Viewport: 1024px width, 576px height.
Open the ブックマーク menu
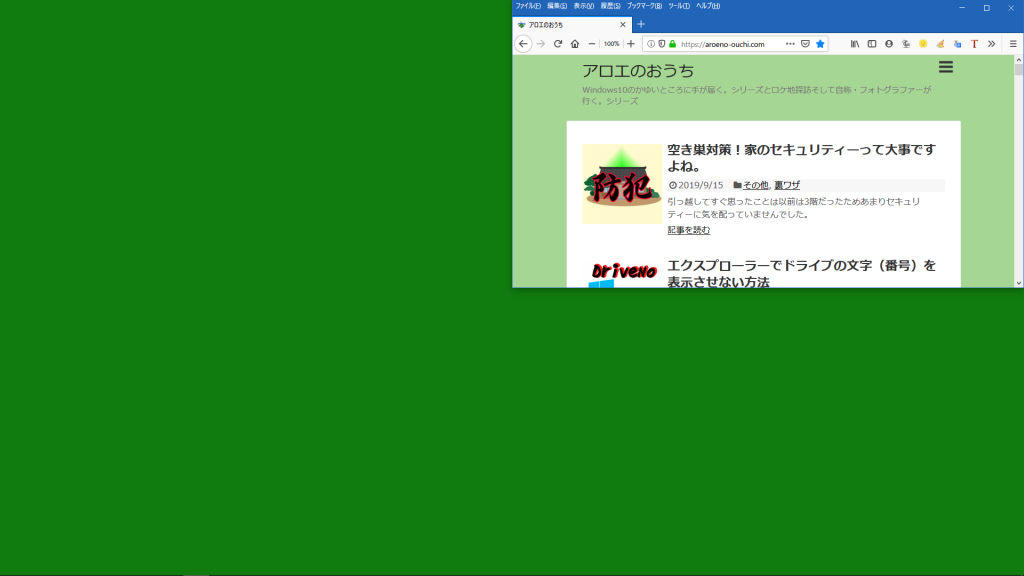[644, 6]
